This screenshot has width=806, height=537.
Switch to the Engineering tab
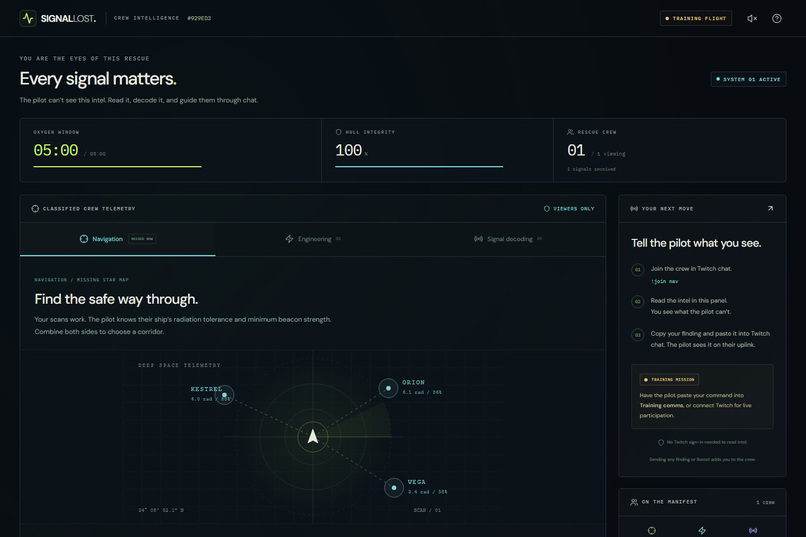[313, 239]
